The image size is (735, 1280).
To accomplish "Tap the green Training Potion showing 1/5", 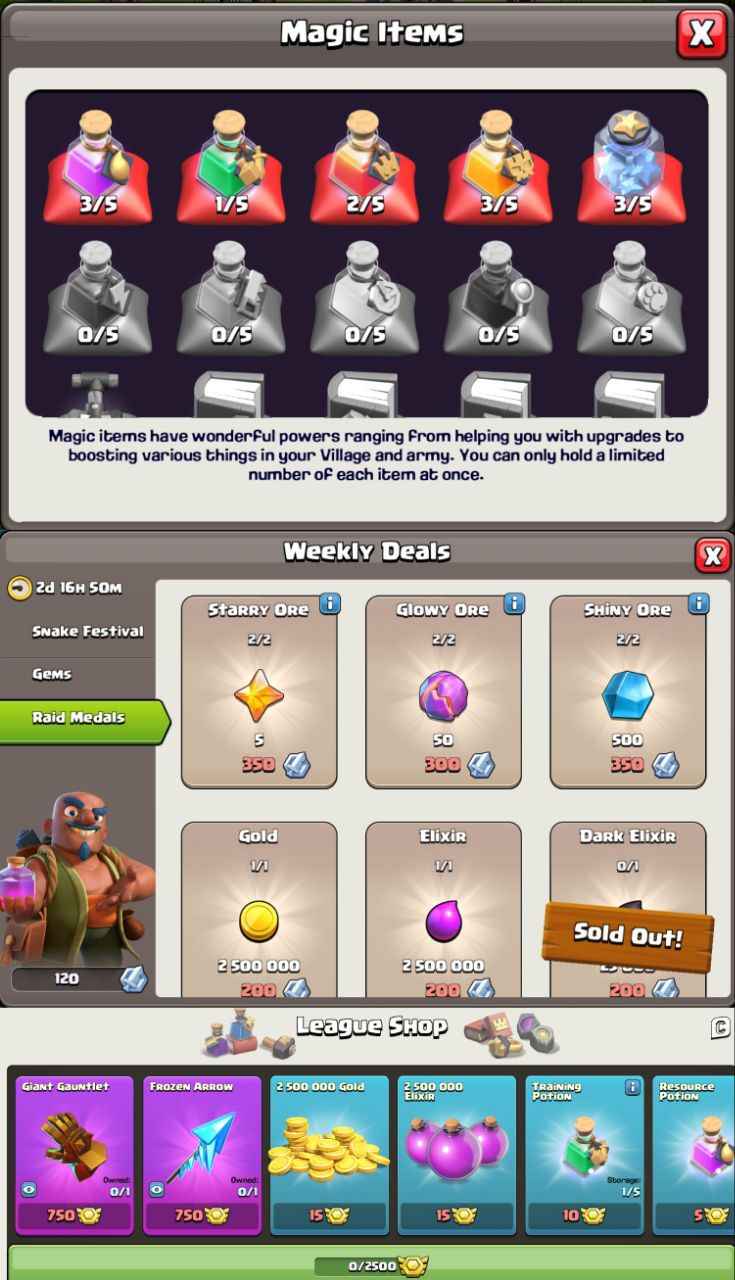I will pos(231,166).
